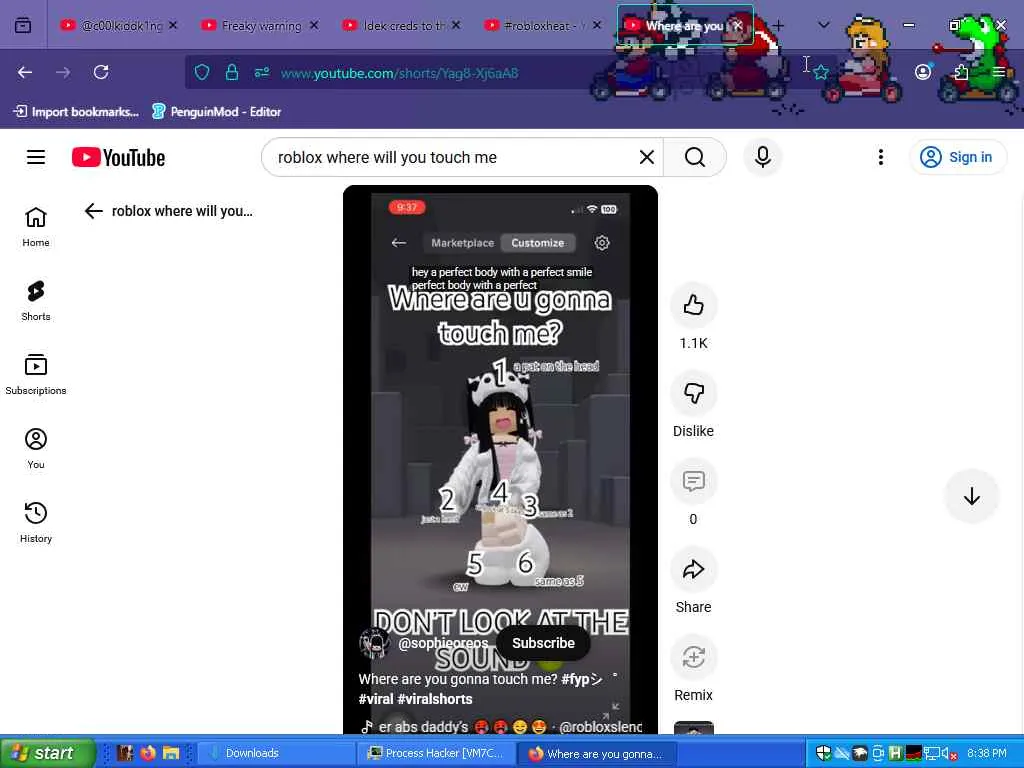This screenshot has width=1024, height=768.
Task: Go back to roblox where will you results
Action: click(94, 211)
